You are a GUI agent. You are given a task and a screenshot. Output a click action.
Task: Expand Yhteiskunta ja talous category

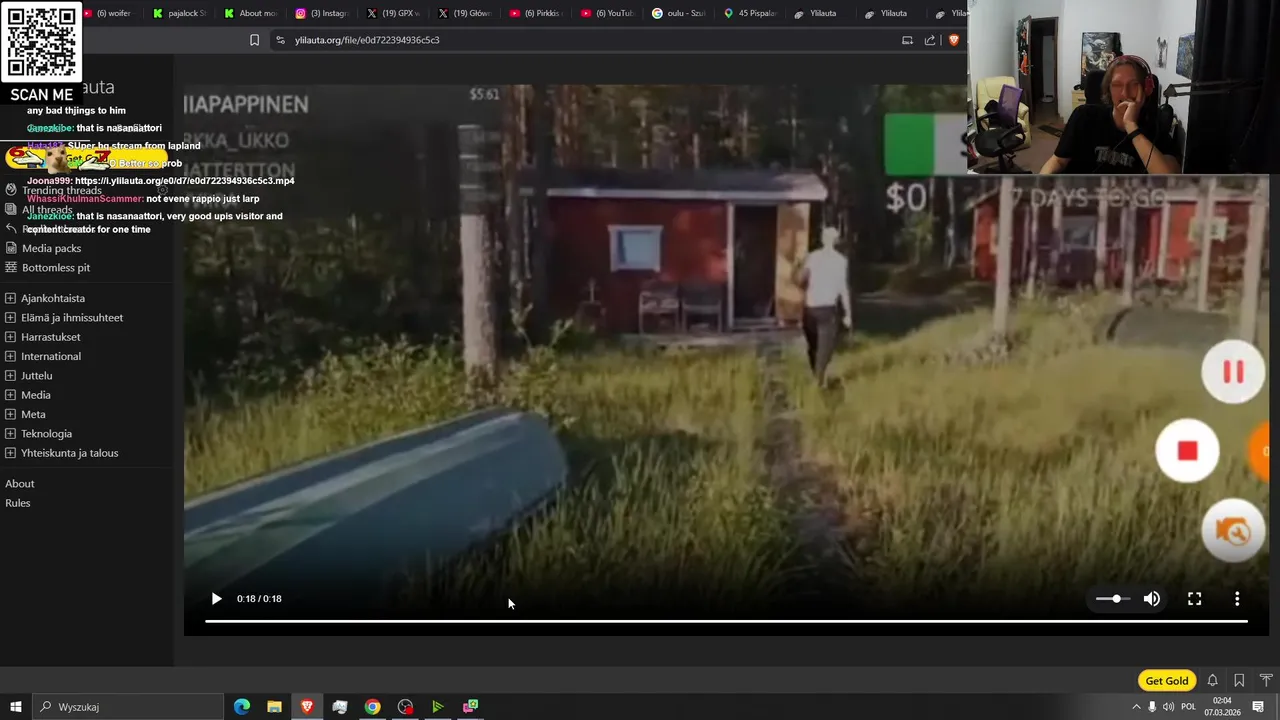coord(10,453)
